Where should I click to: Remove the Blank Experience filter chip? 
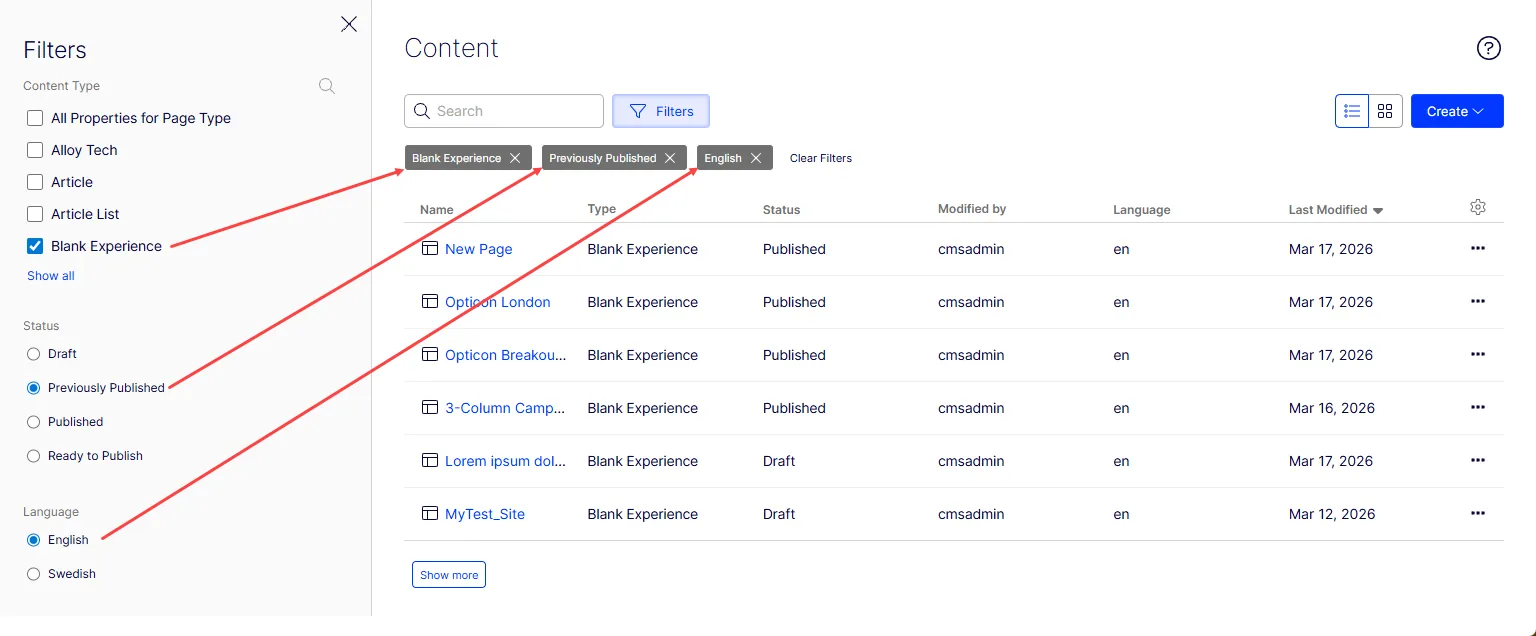pyautogui.click(x=515, y=158)
